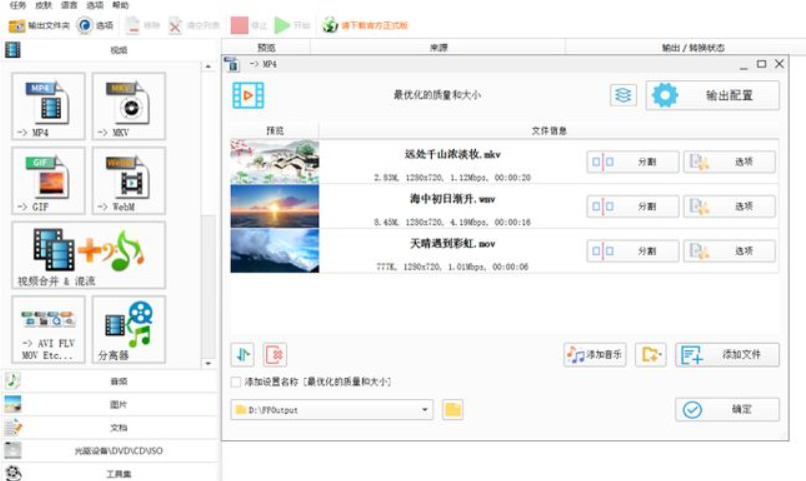Click the 选项 toolbar button
The width and height of the screenshot is (806, 481).
(x=95, y=25)
